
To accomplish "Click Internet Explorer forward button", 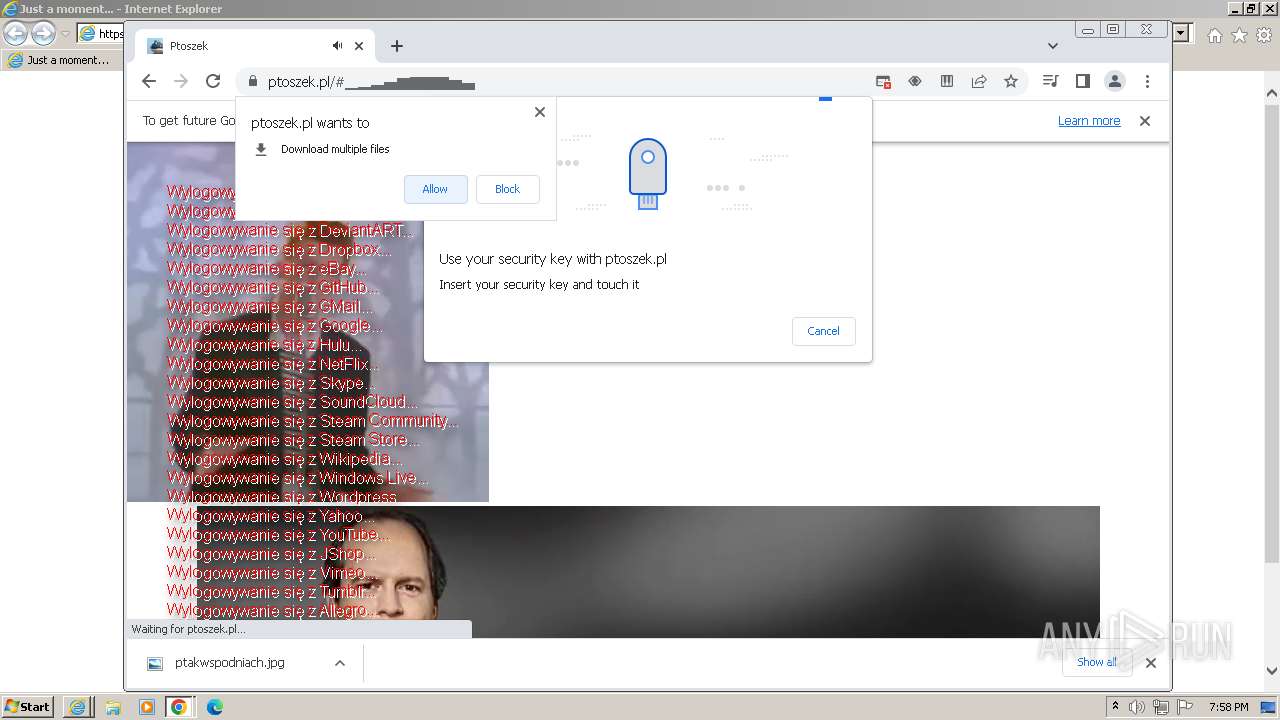I will pos(43,34).
